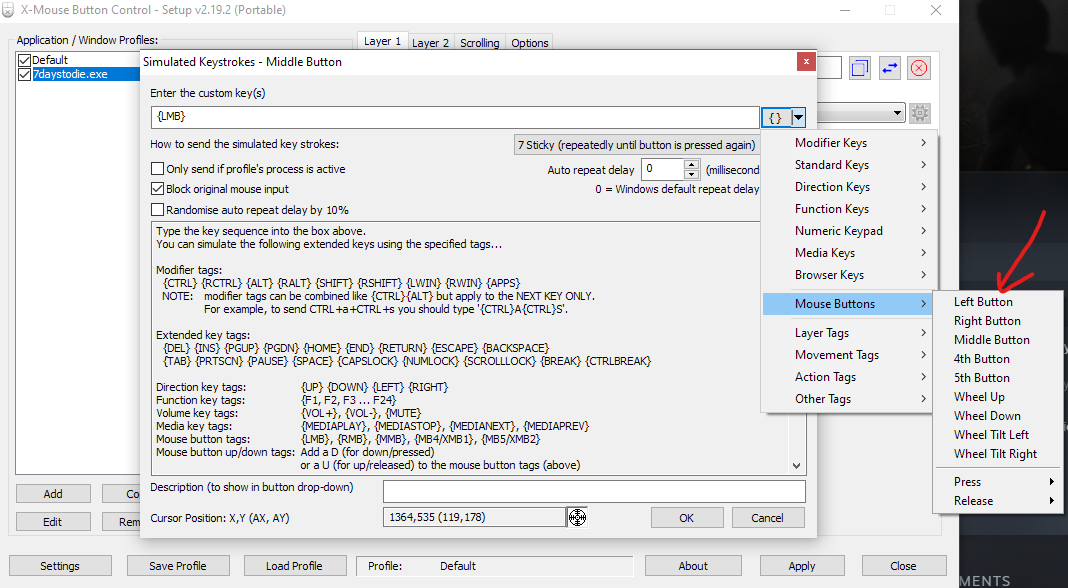Choose Wheel Tilt Left from submenu

pyautogui.click(x=998, y=435)
